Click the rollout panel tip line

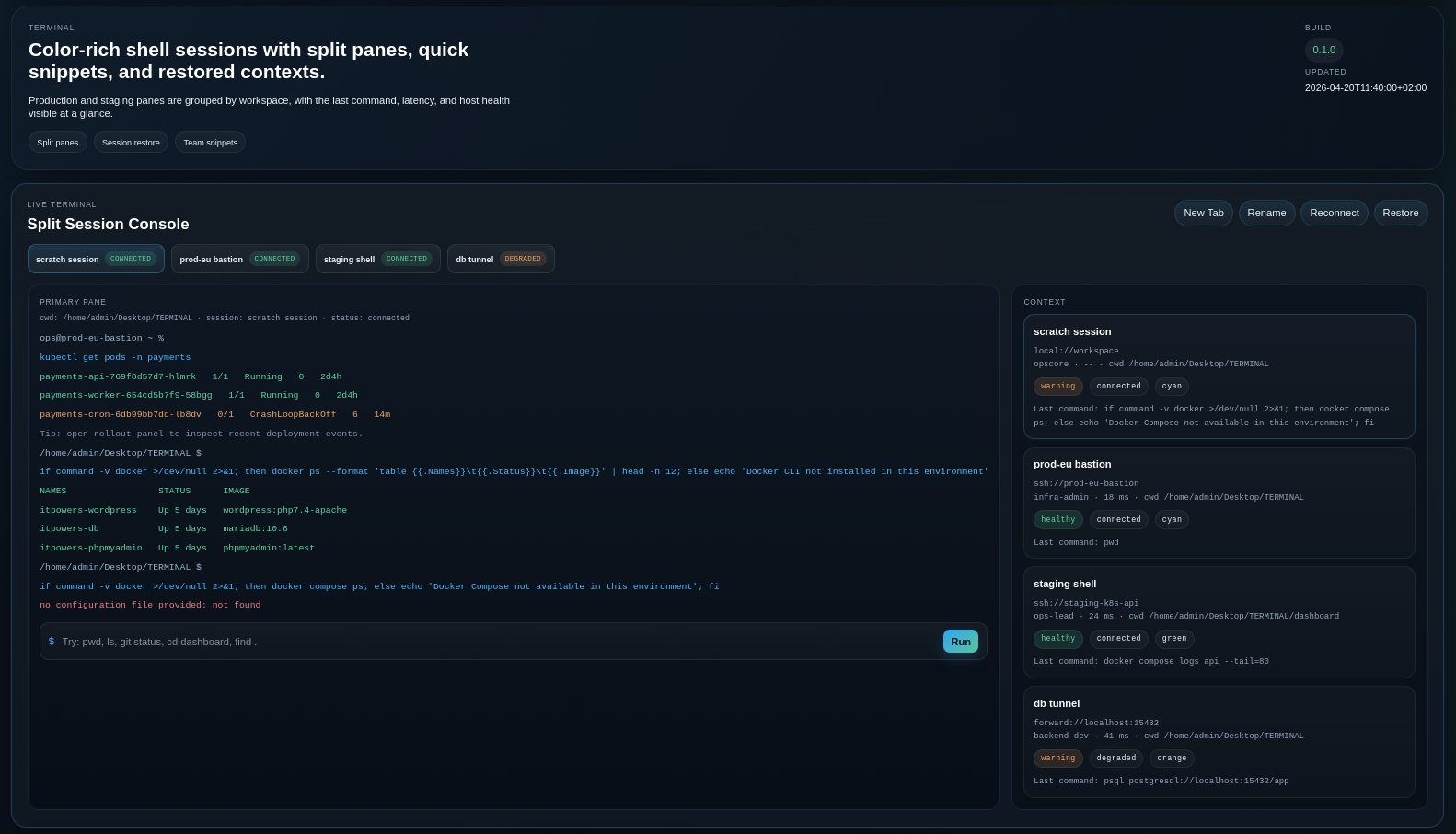201,434
